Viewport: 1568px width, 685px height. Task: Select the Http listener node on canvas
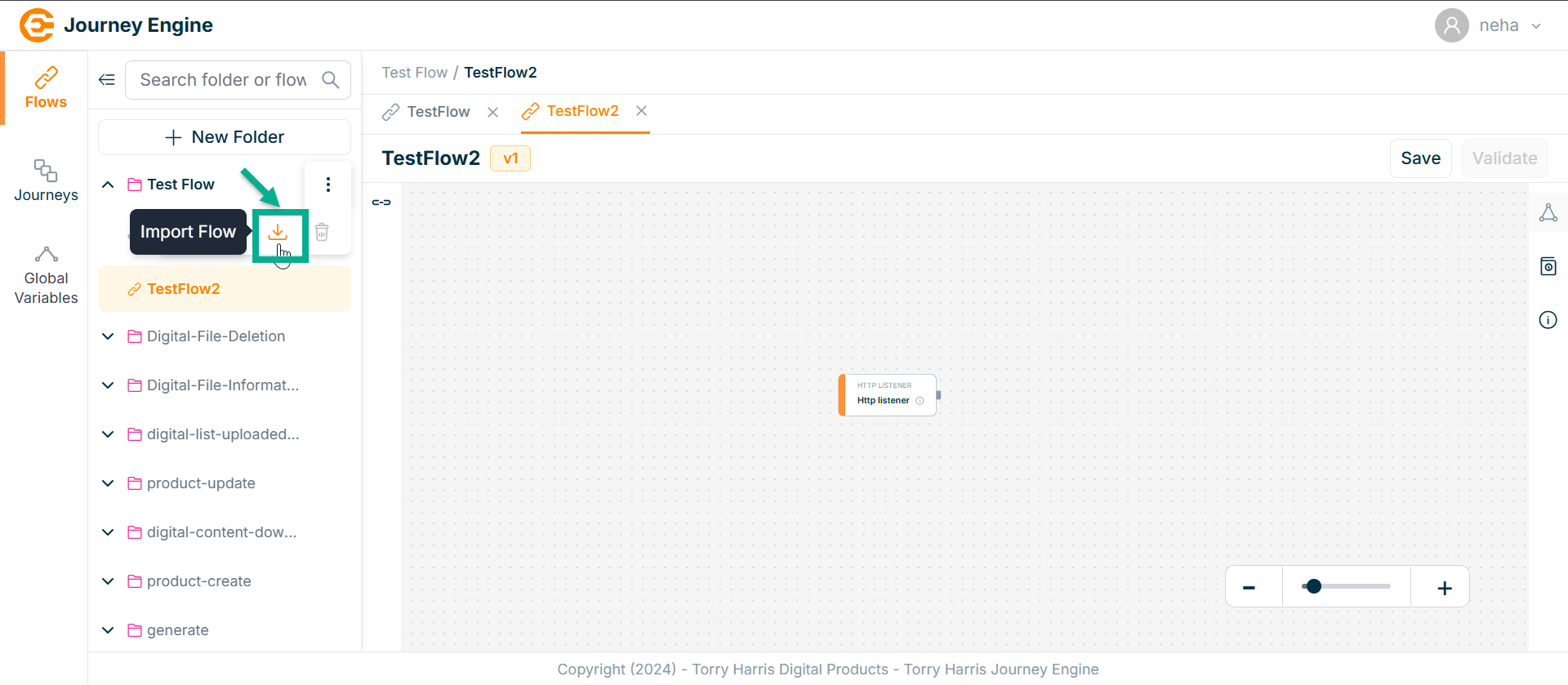click(x=887, y=395)
